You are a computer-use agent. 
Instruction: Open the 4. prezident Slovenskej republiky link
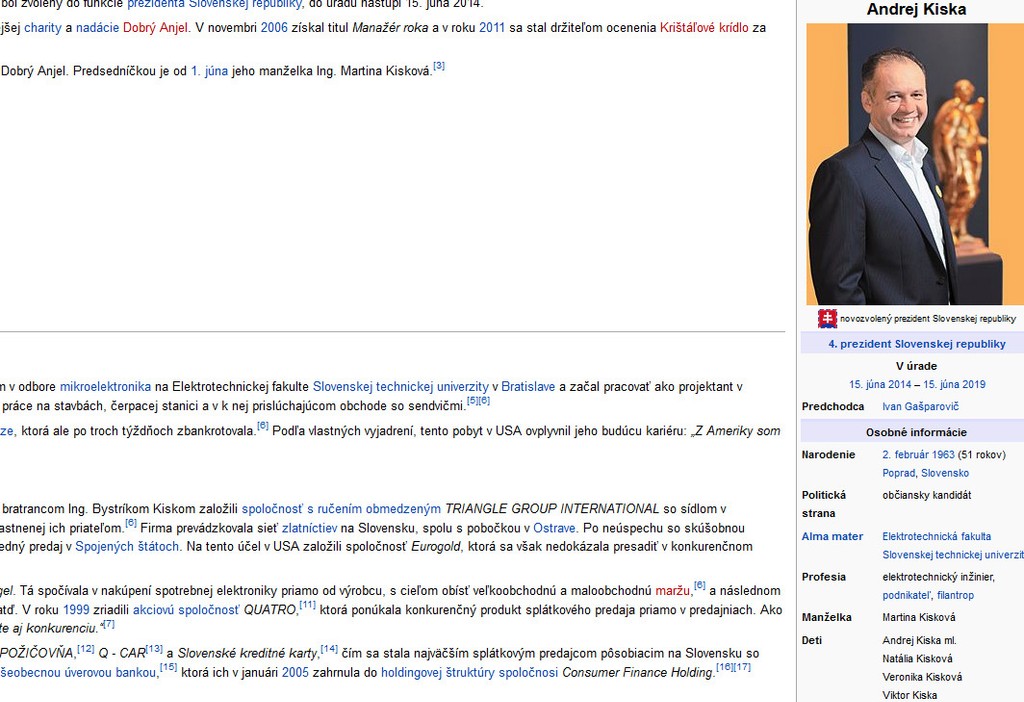pyautogui.click(x=917, y=344)
